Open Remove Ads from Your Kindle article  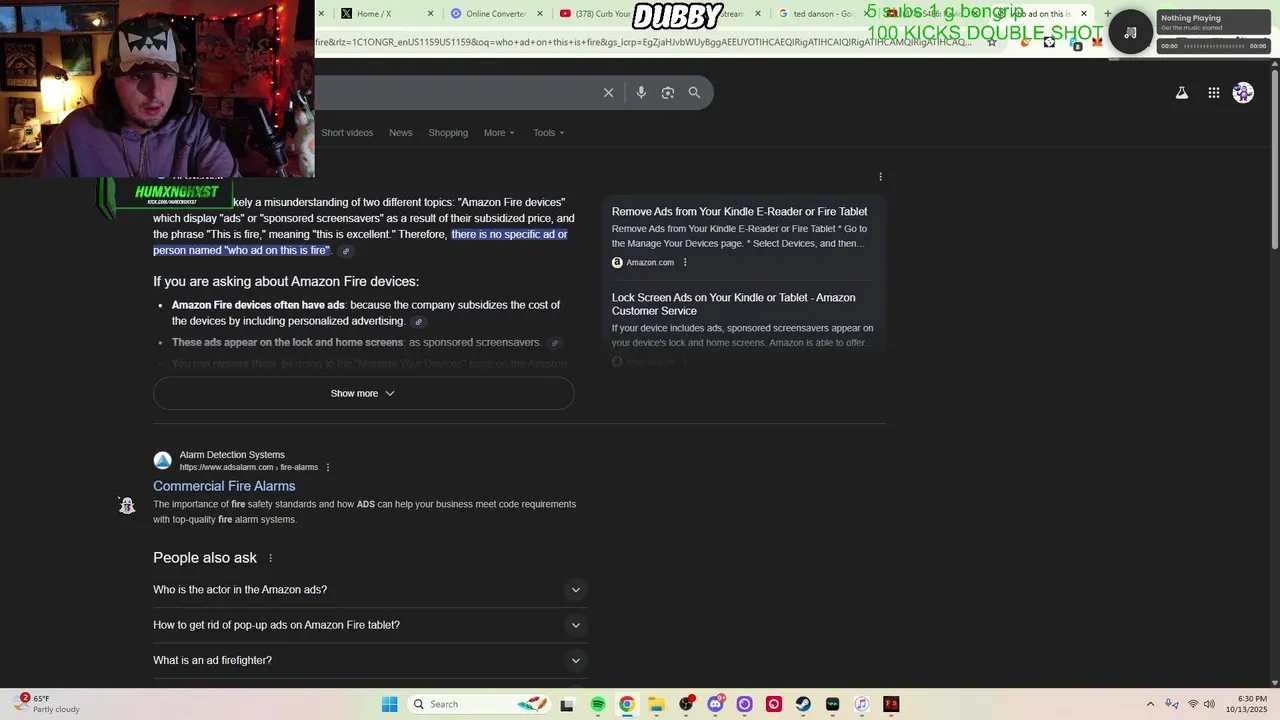click(739, 211)
